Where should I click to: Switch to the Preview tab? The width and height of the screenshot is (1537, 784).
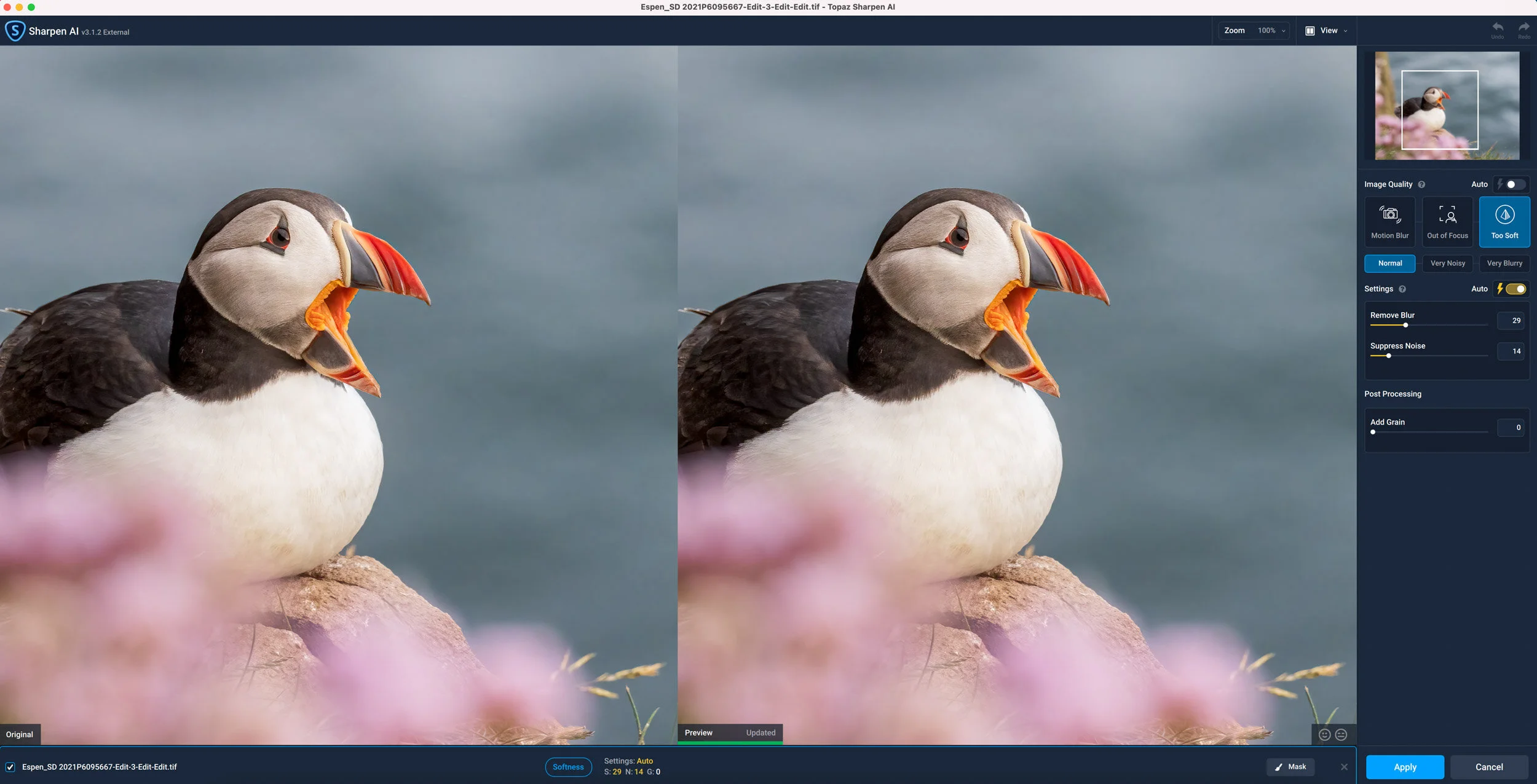pos(698,732)
